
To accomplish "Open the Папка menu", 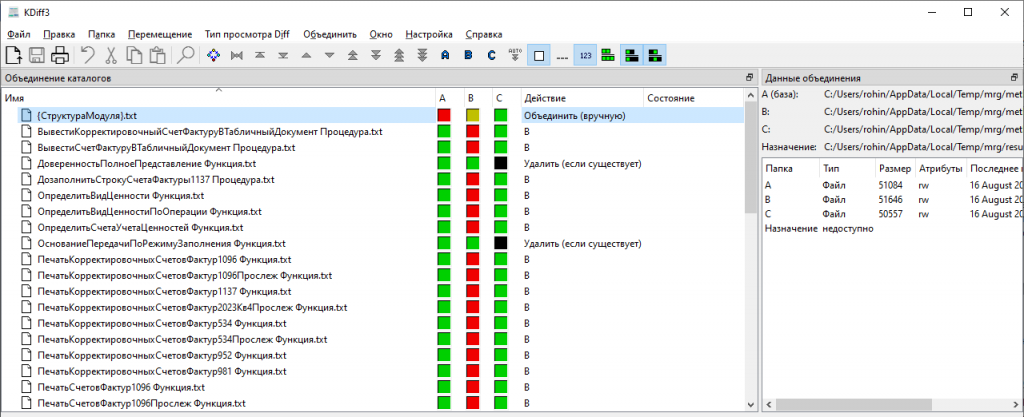I will click(101, 34).
